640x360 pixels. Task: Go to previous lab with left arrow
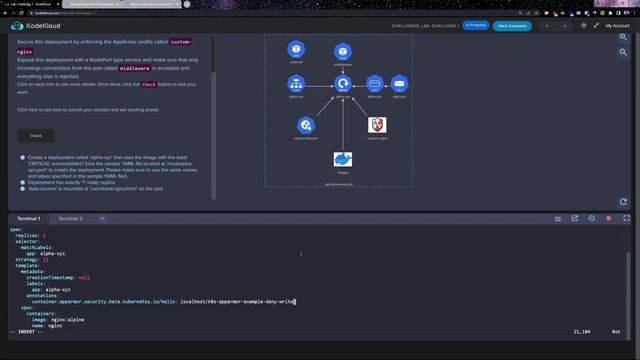(547, 26)
